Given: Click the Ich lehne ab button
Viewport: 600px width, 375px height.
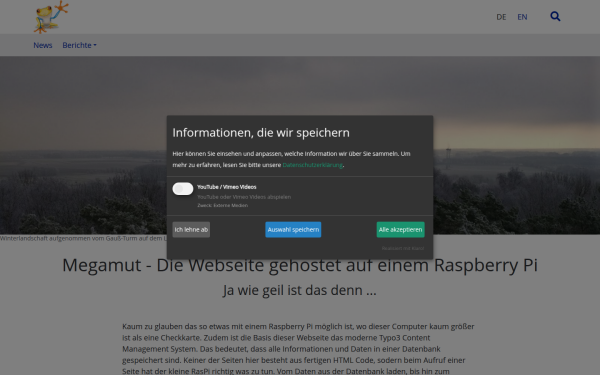Looking at the screenshot, I should 191,230.
